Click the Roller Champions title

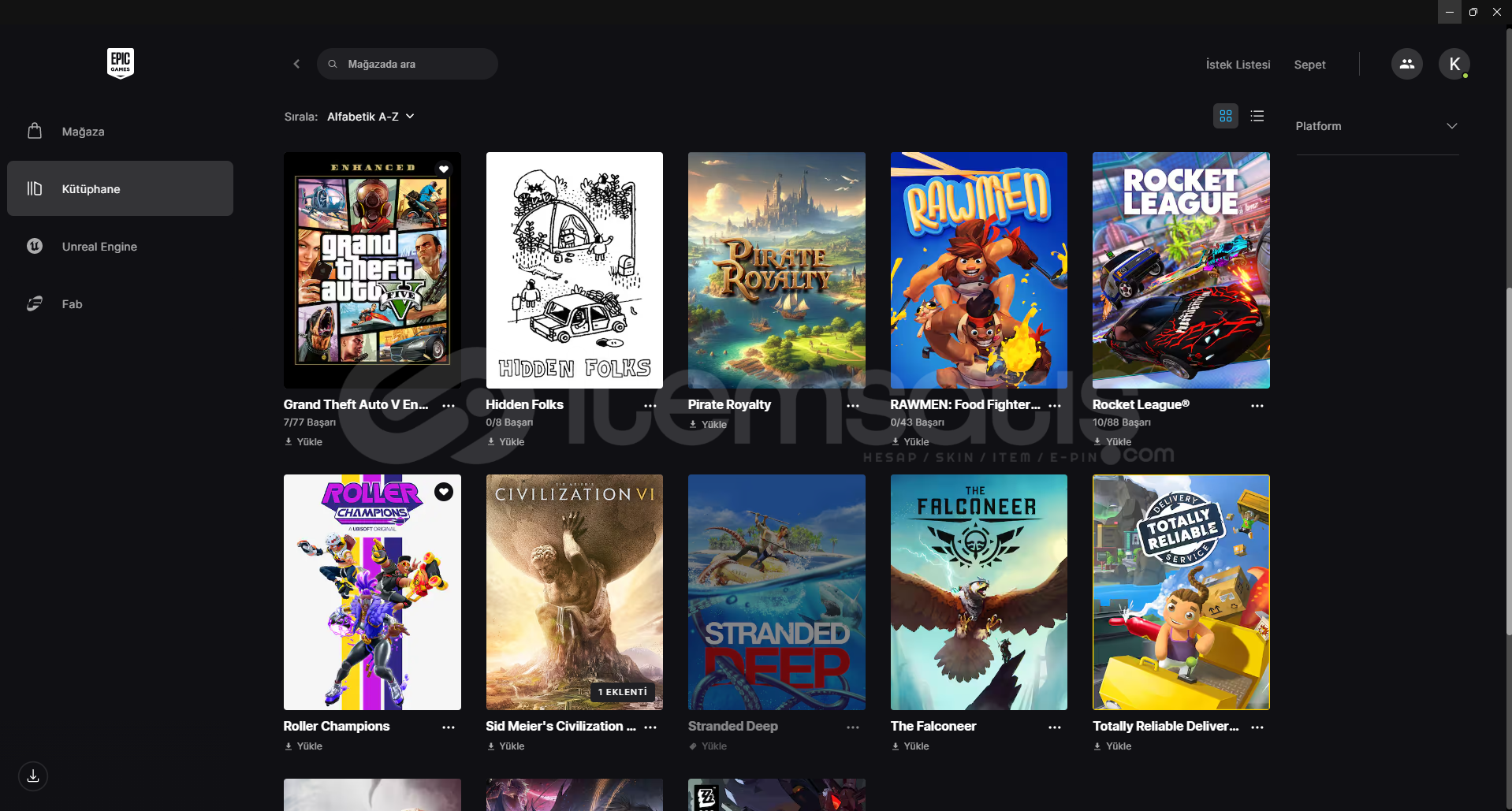[337, 726]
